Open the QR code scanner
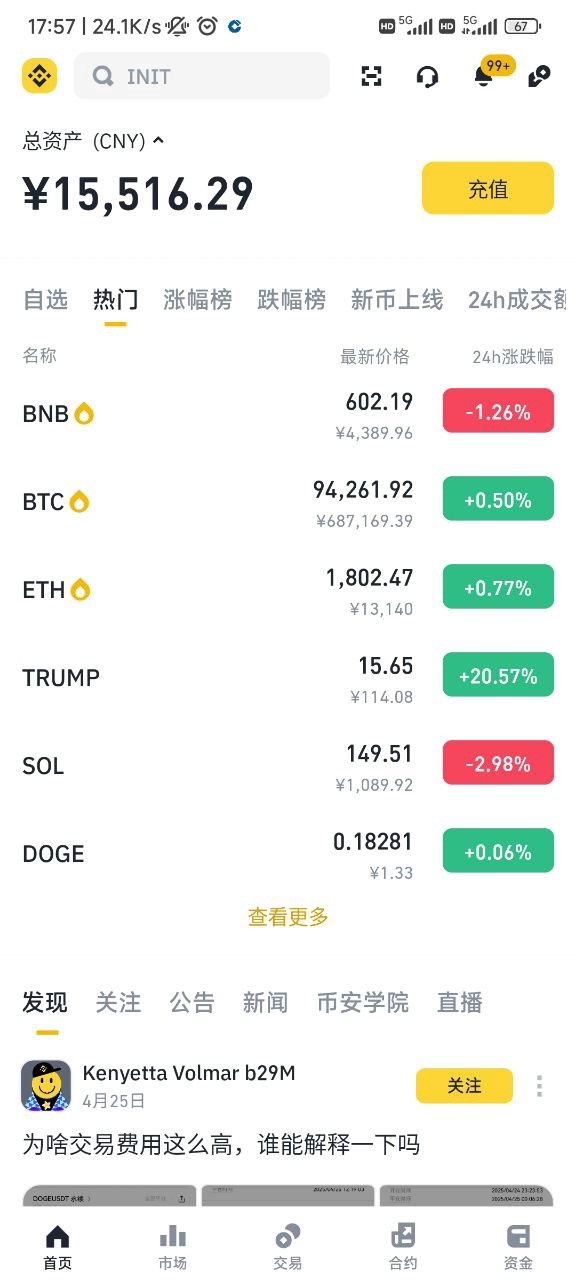This screenshot has width=576, height=1280. (x=372, y=76)
